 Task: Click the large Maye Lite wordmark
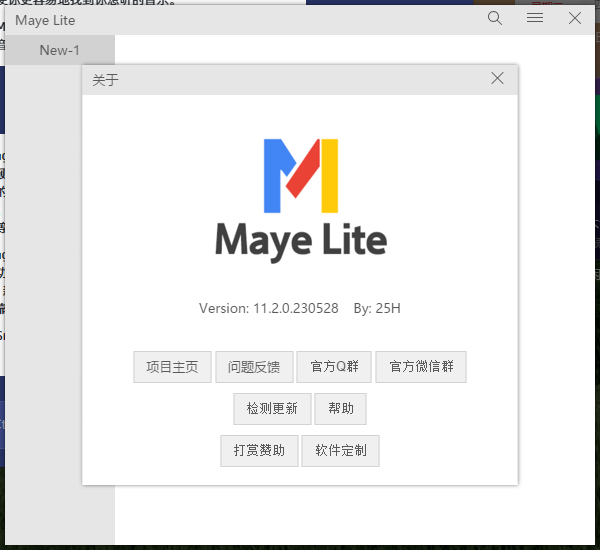click(x=301, y=241)
